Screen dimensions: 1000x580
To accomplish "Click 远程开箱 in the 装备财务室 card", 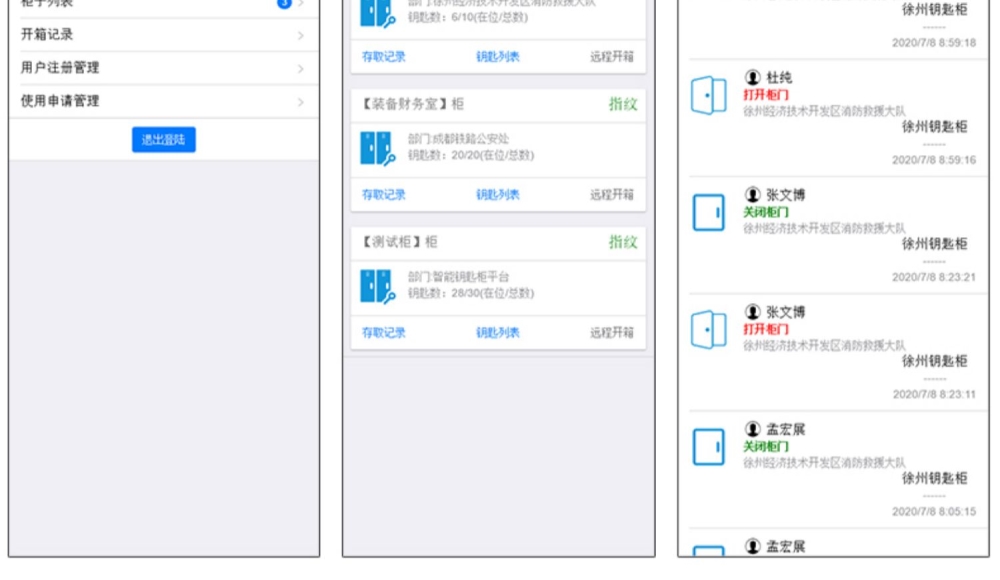I will [612, 195].
